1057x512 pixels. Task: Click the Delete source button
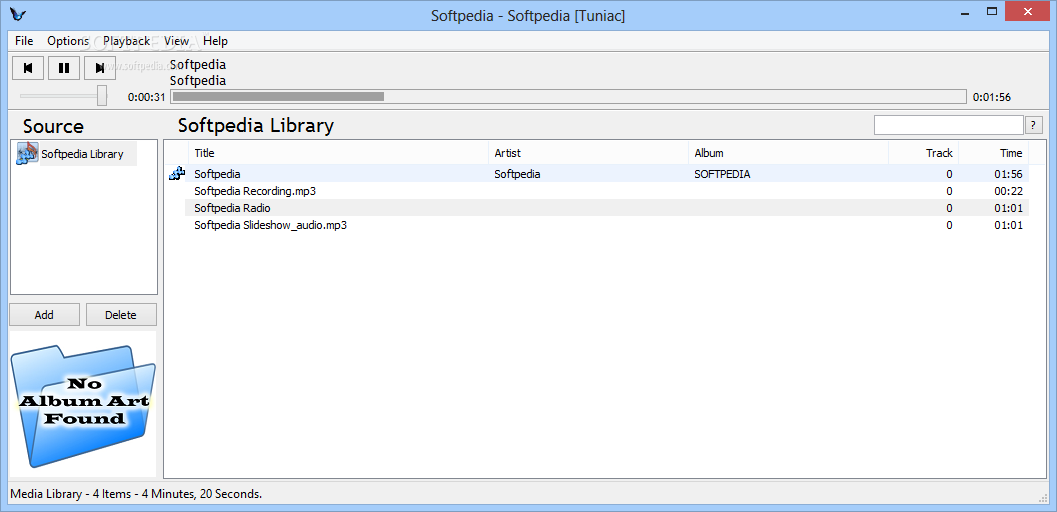pyautogui.click(x=121, y=315)
